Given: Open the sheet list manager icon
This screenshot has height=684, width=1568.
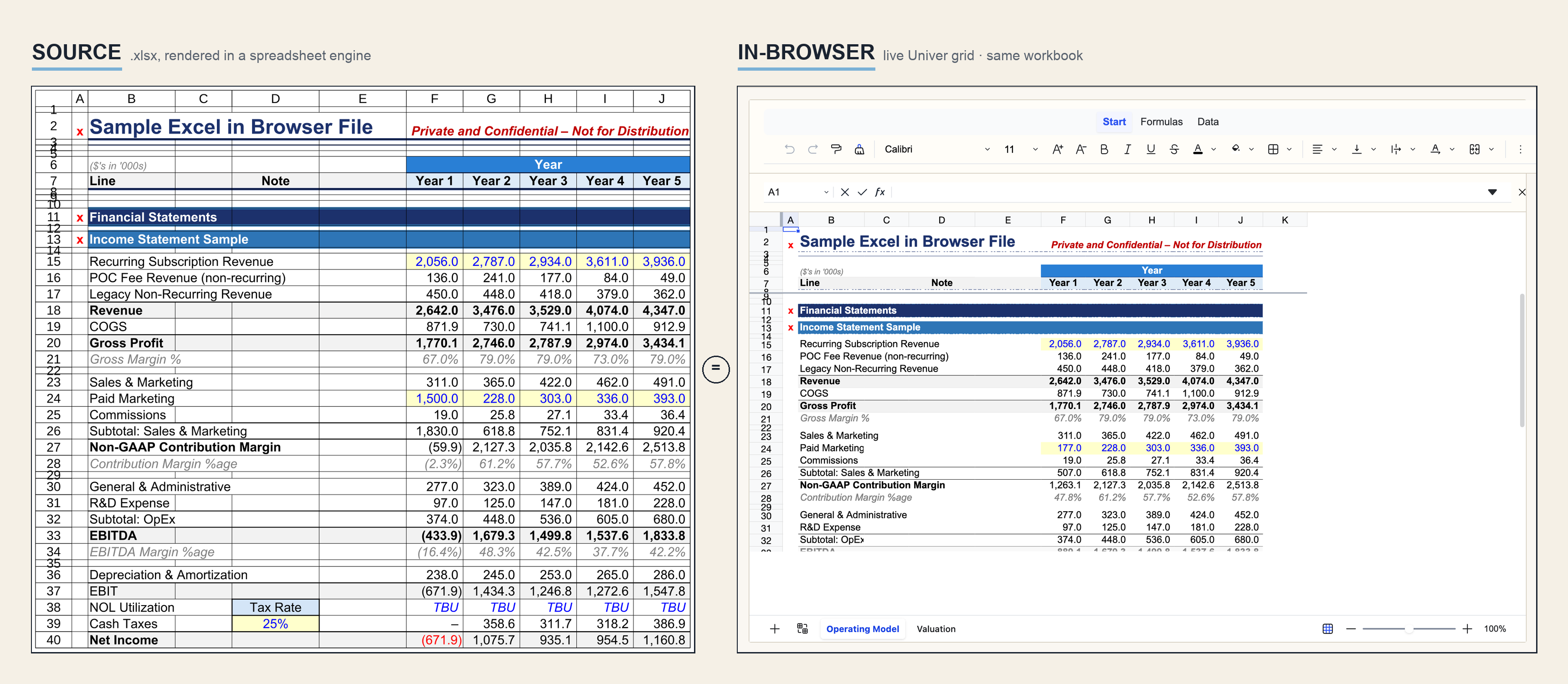Looking at the screenshot, I should pos(802,628).
